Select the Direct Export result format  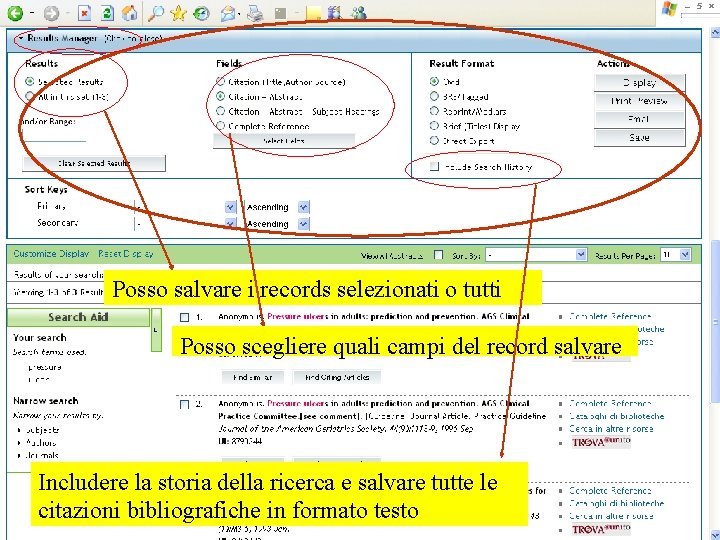pyautogui.click(x=434, y=140)
